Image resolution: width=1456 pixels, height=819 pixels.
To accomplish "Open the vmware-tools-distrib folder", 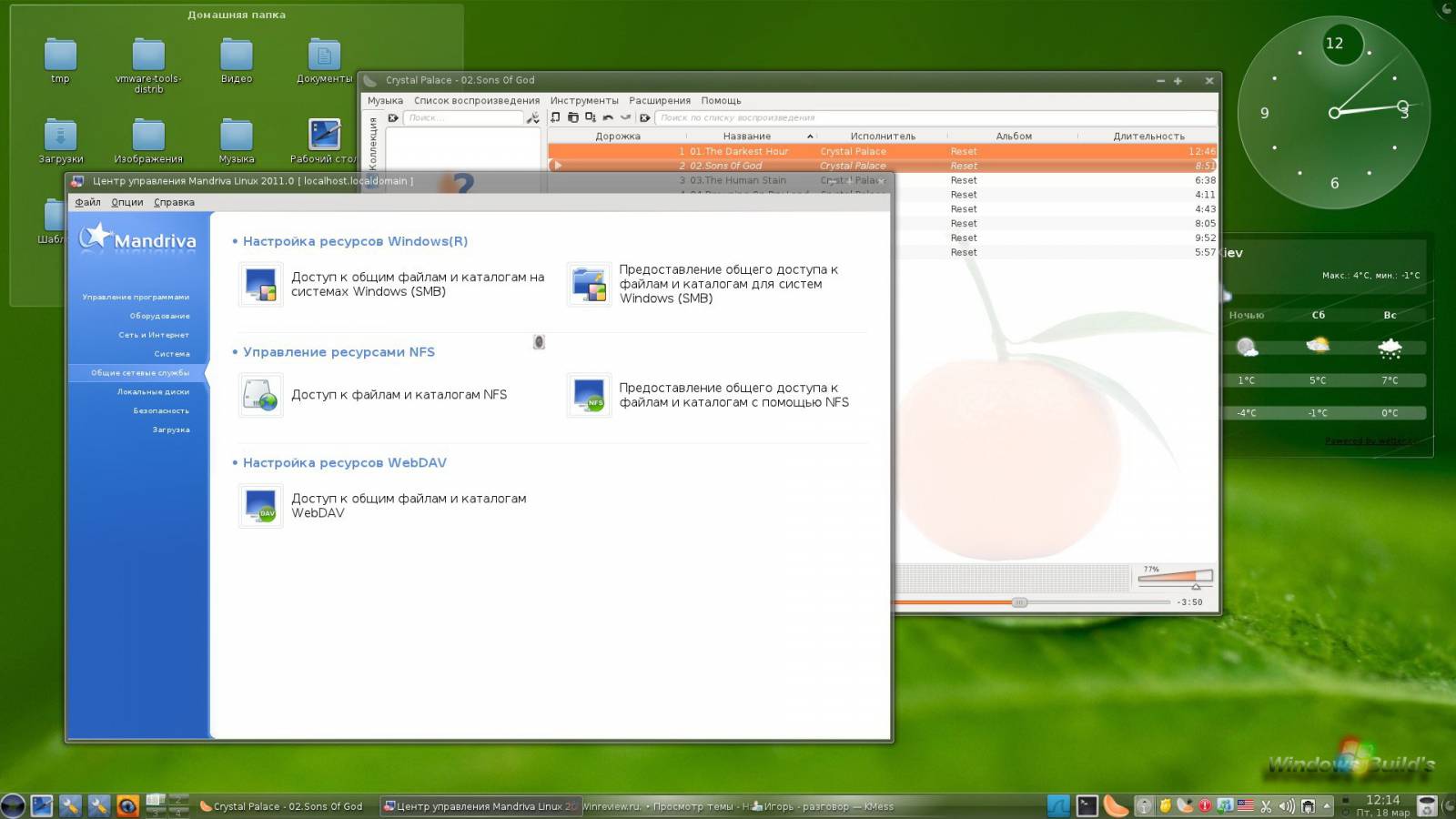I will [148, 65].
